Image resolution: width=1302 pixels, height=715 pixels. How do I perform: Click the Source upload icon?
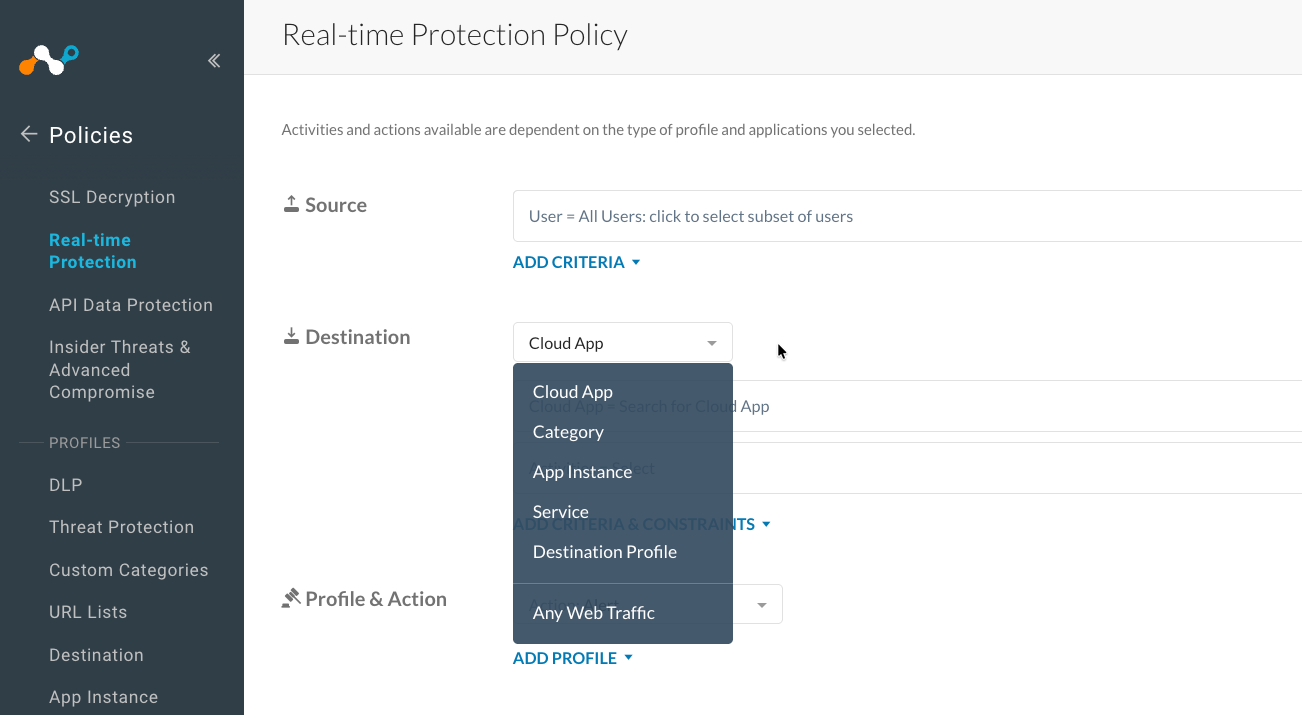[x=291, y=204]
